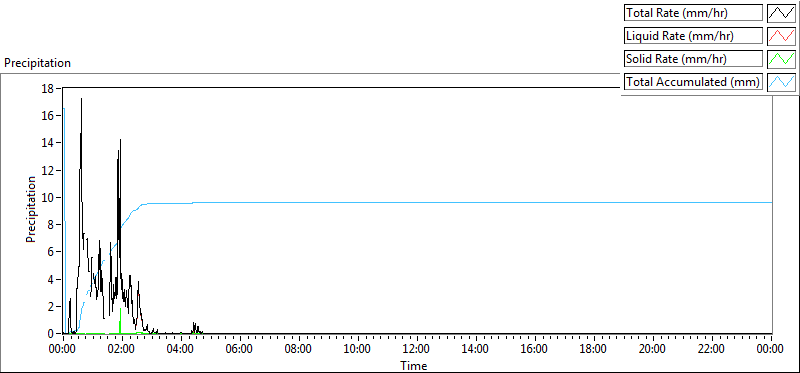Click the 10:00 time axis label
This screenshot has height=373, width=800.
coord(357,349)
